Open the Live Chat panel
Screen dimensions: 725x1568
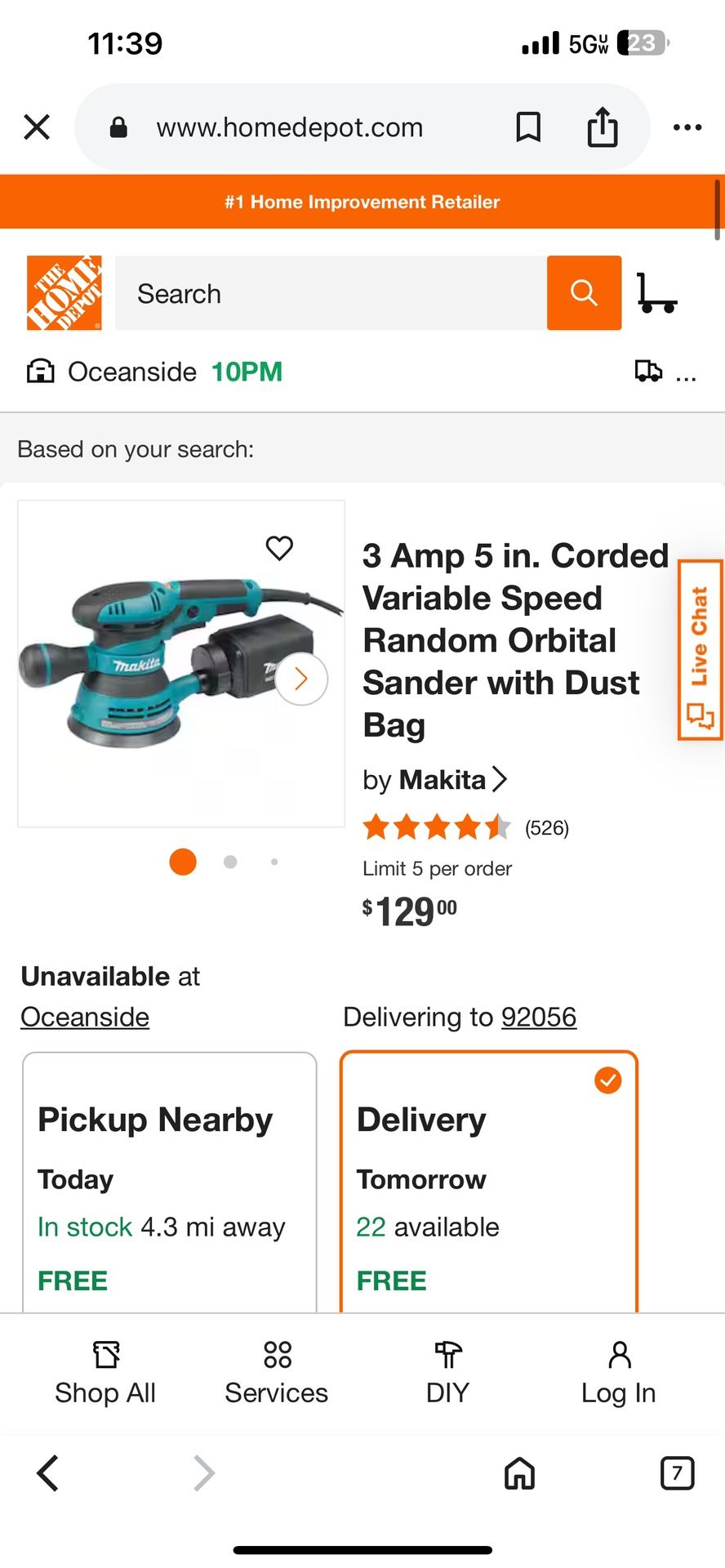700,649
